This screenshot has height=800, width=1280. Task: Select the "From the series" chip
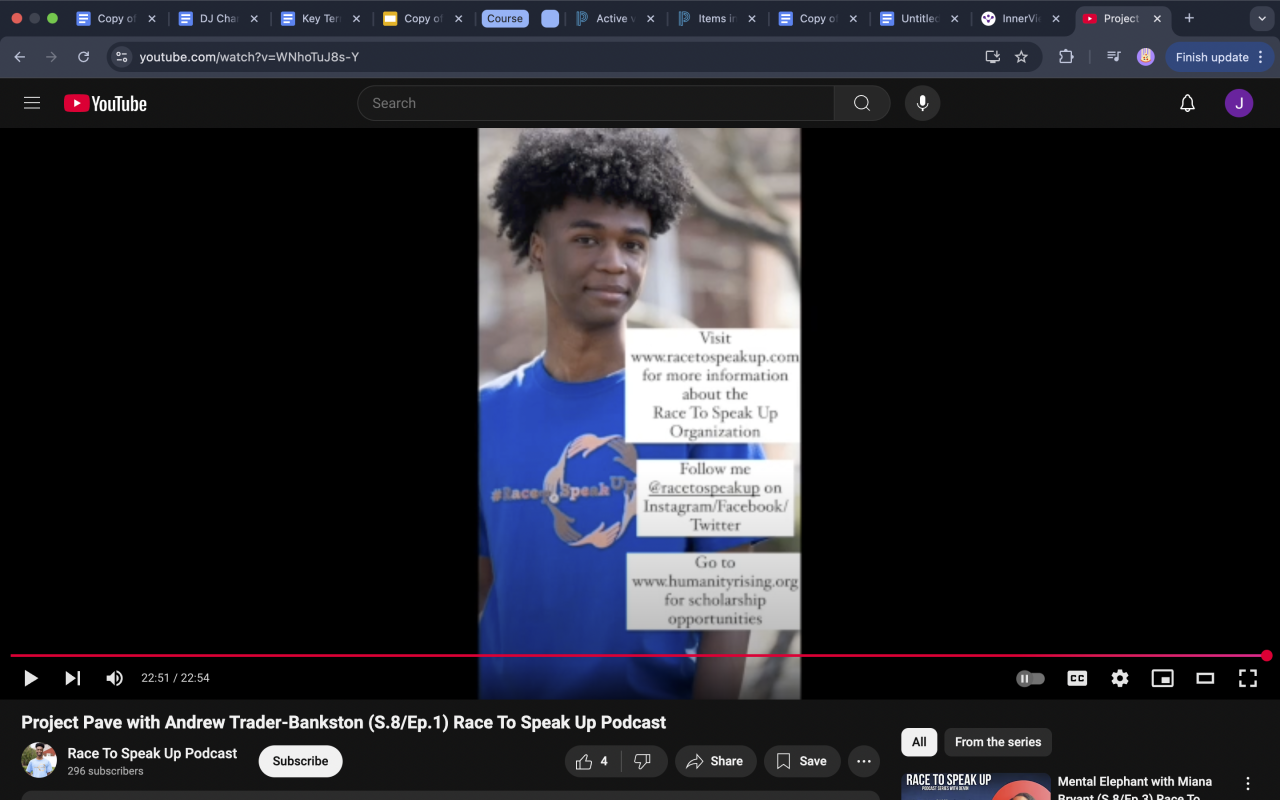point(997,742)
